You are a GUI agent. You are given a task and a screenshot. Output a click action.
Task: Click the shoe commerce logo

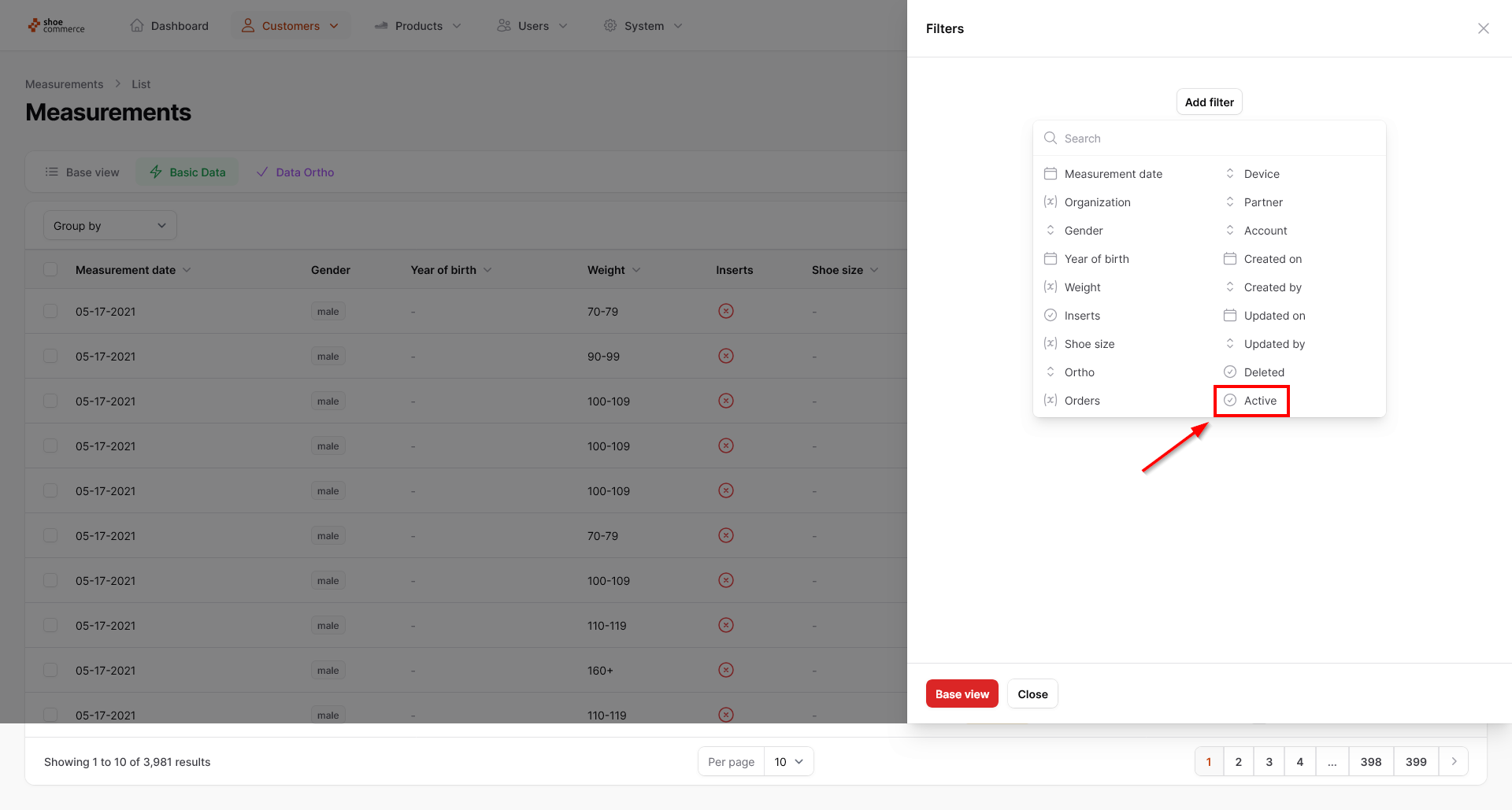click(x=56, y=26)
